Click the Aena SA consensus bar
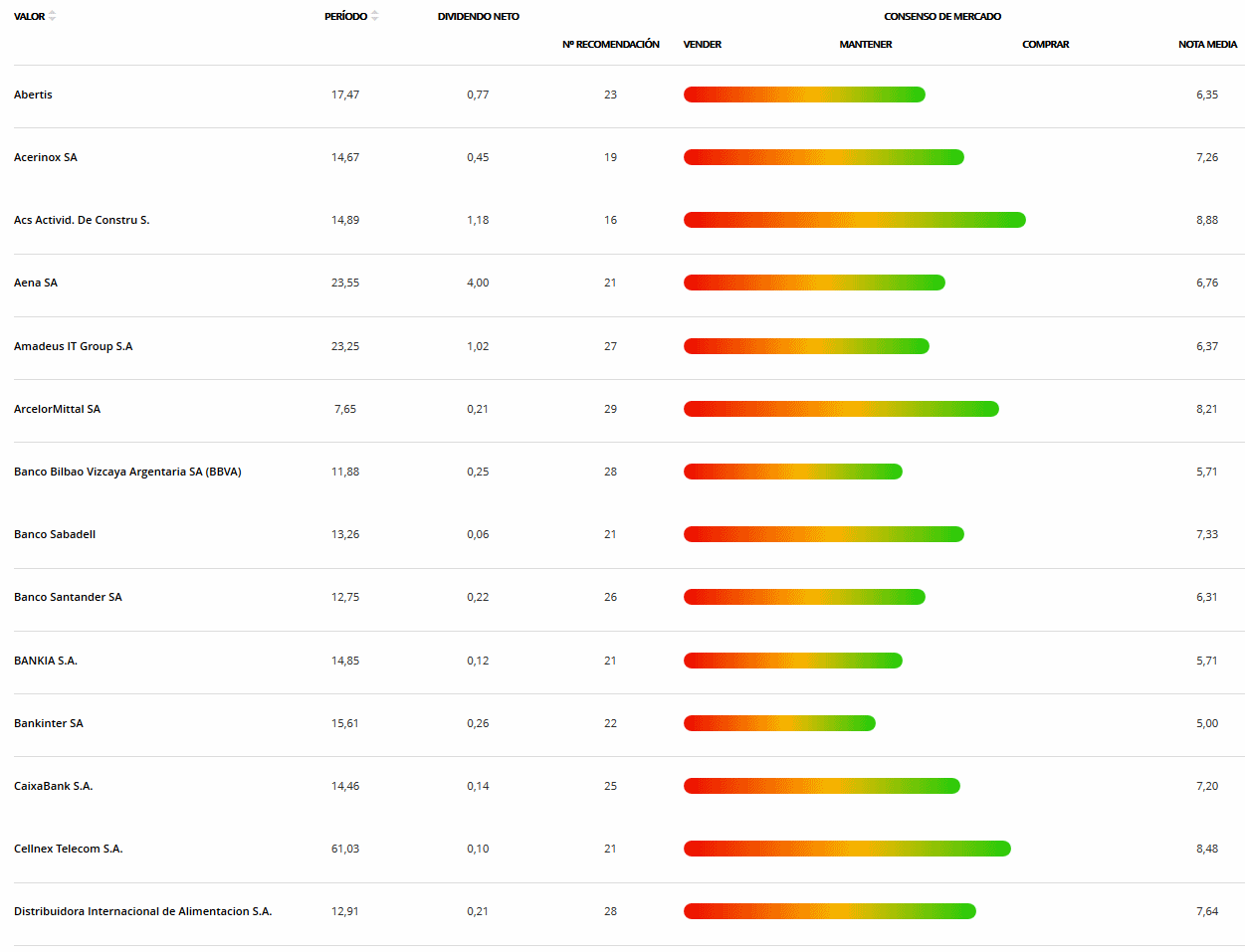The height and width of the screenshot is (952, 1245). (814, 283)
